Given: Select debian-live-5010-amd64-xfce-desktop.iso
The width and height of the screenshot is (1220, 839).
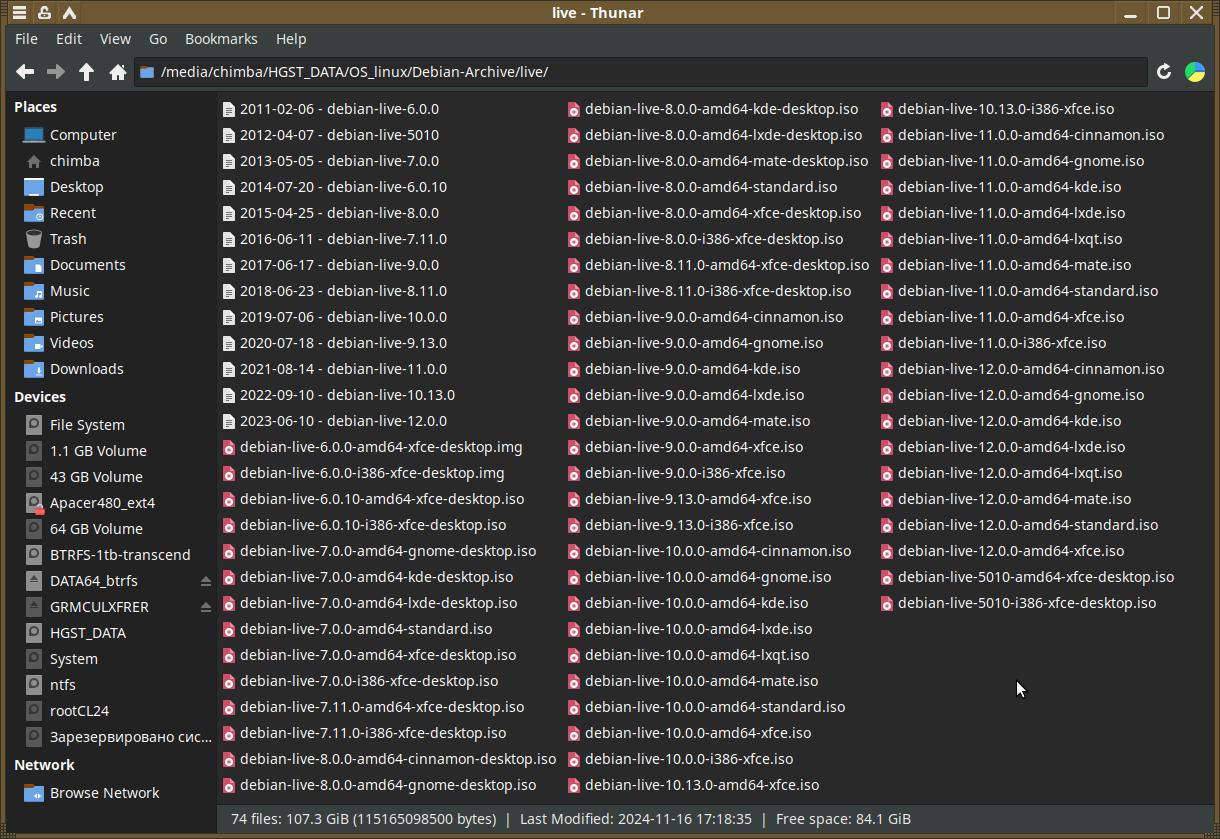Looking at the screenshot, I should click(x=1027, y=577).
